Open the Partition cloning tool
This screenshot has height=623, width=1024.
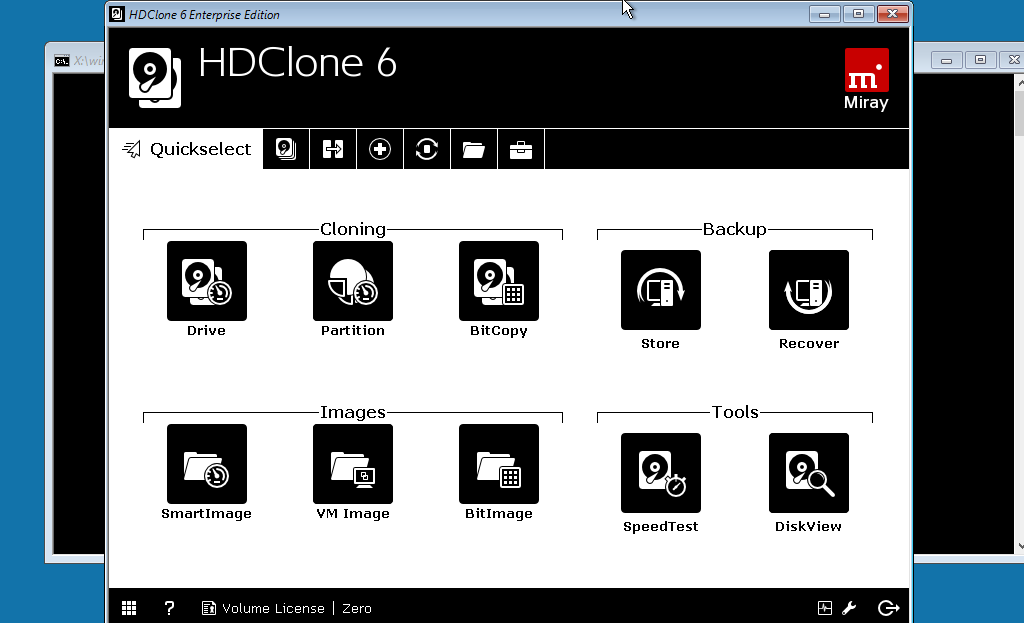[x=353, y=281]
